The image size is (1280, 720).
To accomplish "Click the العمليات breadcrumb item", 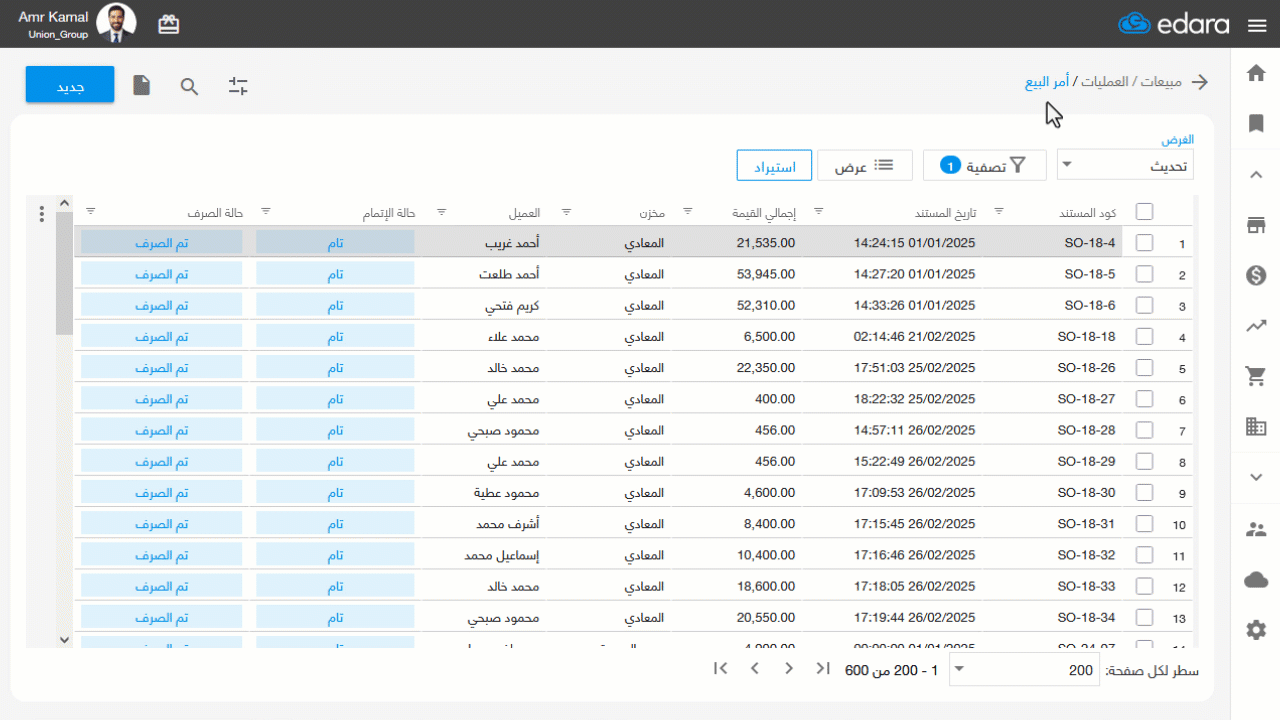I will click(x=1106, y=82).
